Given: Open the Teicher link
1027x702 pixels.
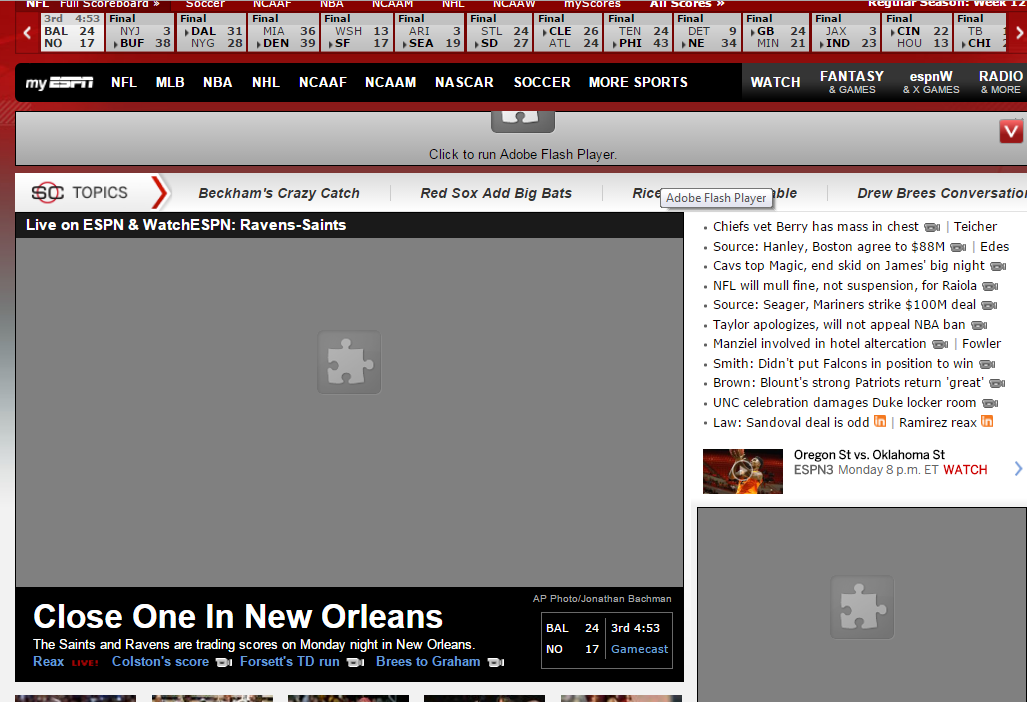Looking at the screenshot, I should click(975, 227).
